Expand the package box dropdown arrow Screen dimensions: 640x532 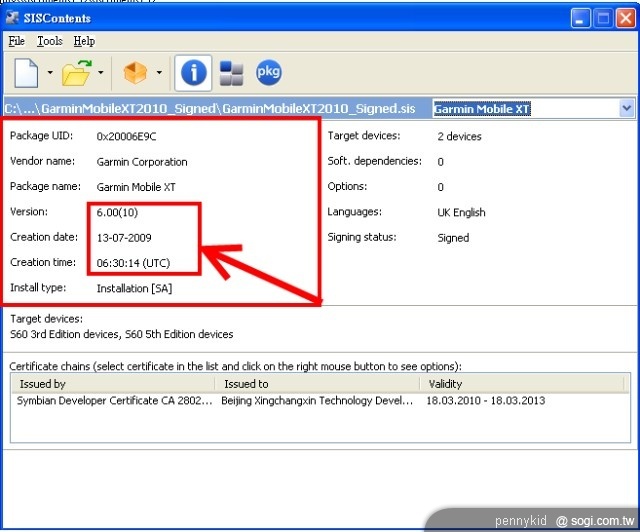pyautogui.click(x=159, y=73)
